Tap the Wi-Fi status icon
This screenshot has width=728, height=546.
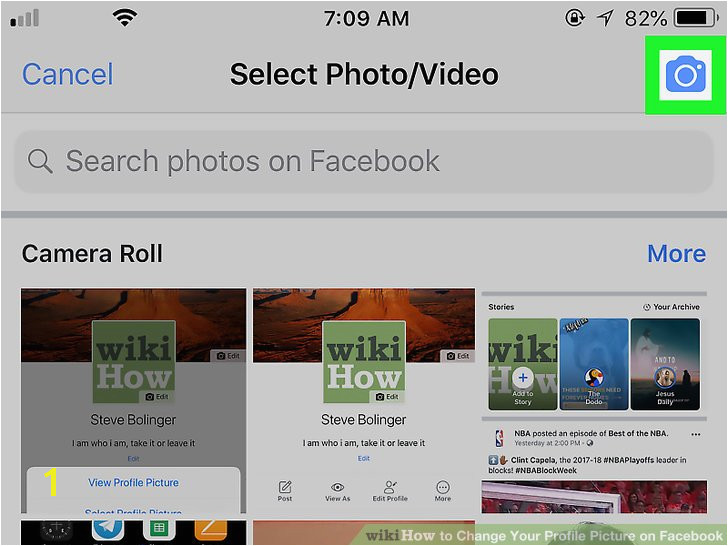(124, 18)
